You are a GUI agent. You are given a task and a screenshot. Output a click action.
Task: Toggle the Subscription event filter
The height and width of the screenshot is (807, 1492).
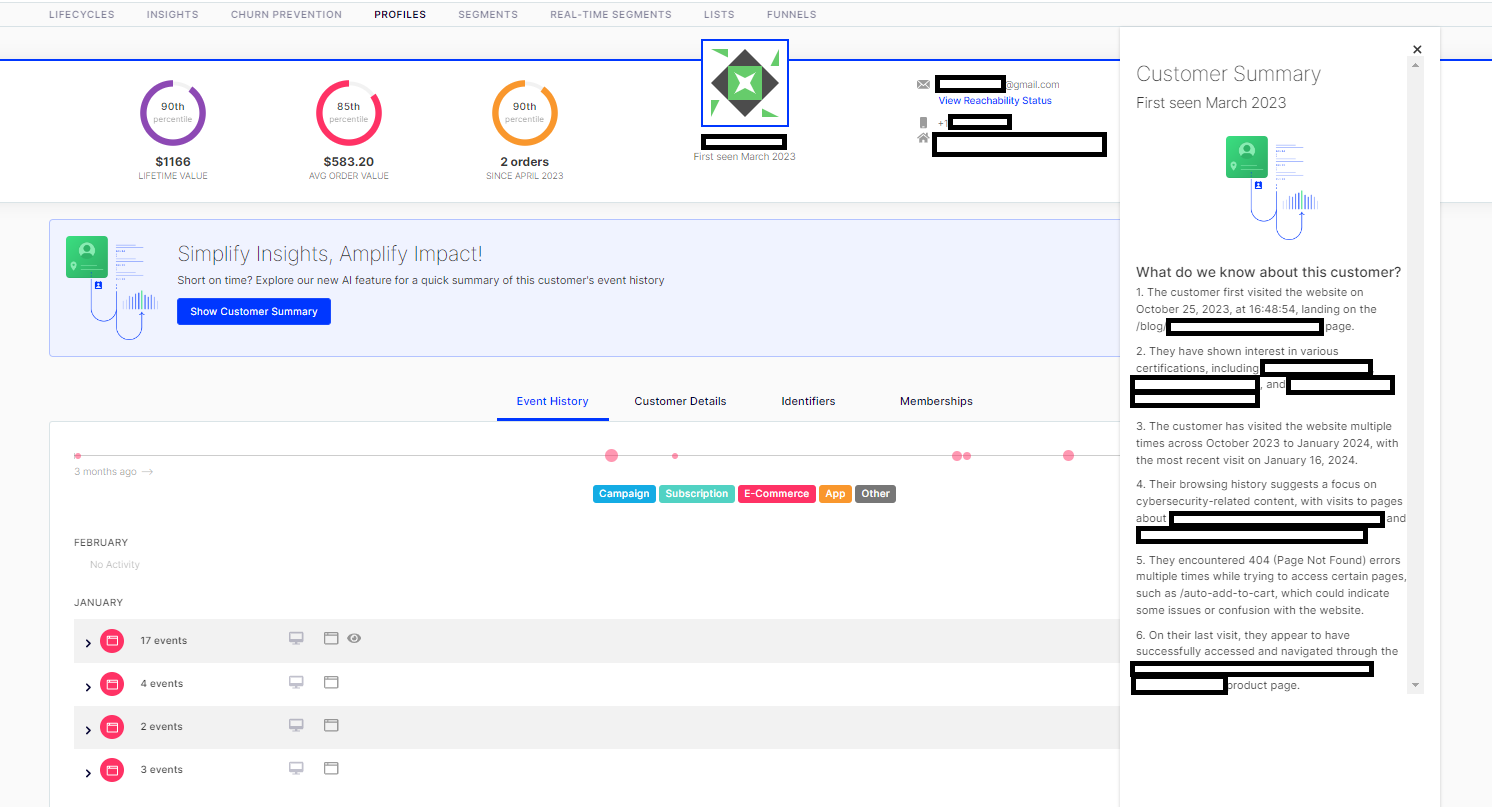point(696,494)
